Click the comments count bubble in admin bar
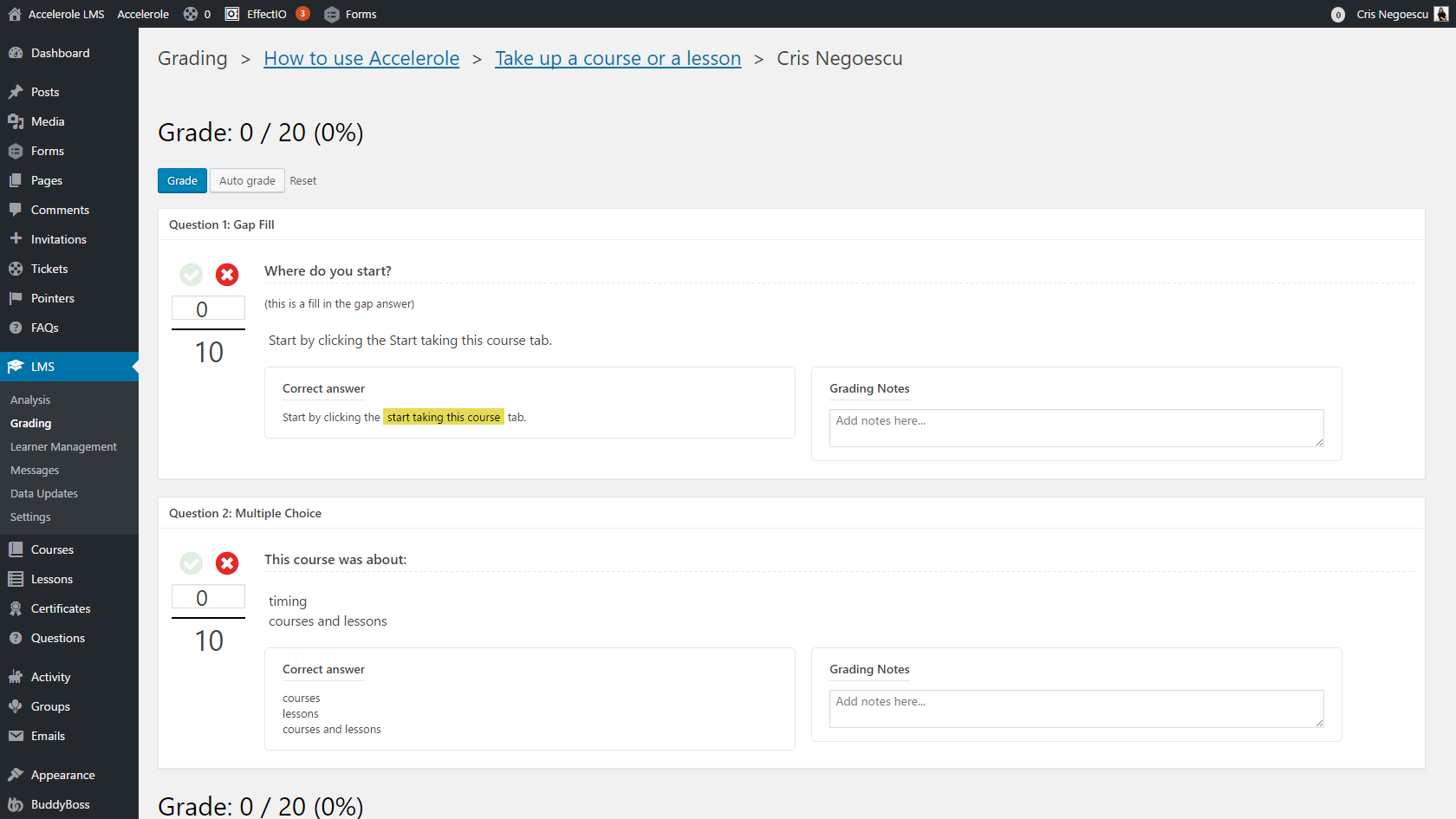The height and width of the screenshot is (819, 1456). point(197,14)
